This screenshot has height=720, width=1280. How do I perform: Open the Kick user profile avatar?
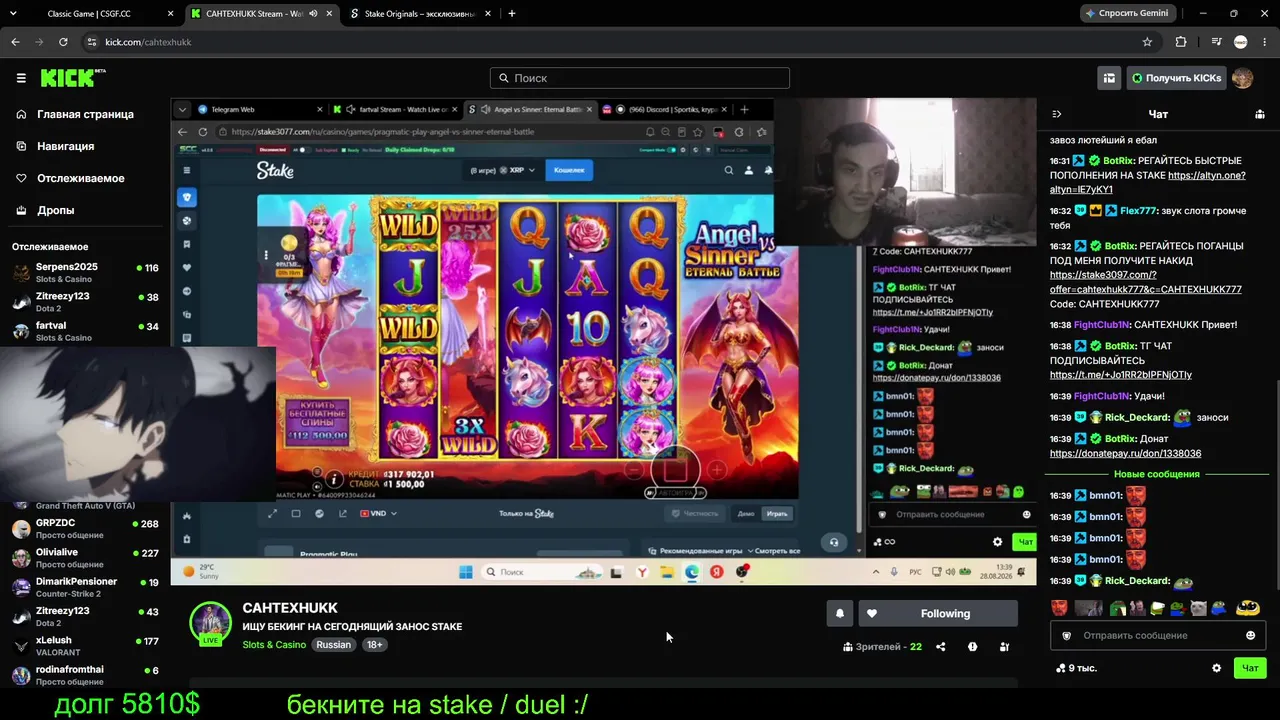coord(1243,78)
